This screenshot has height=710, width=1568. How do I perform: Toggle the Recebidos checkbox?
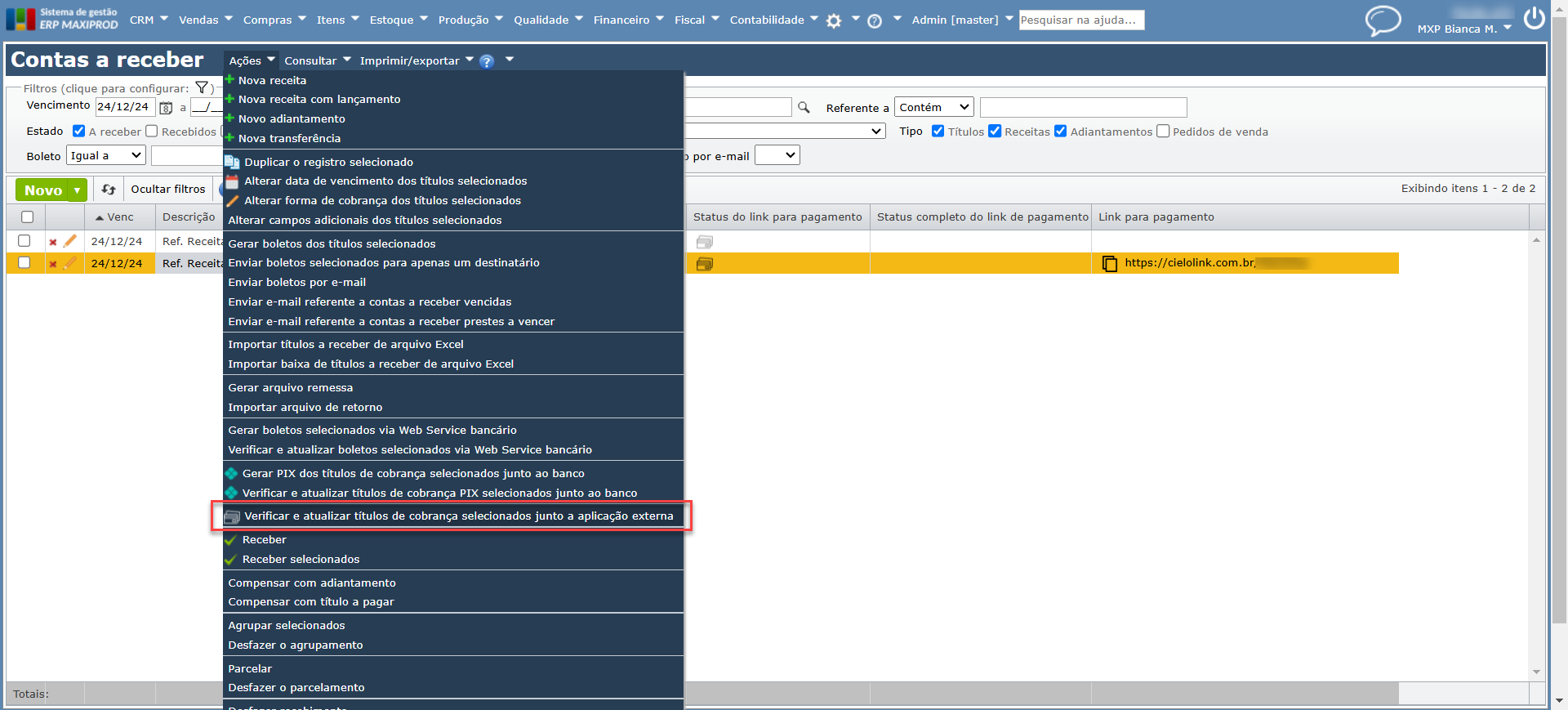(151, 131)
